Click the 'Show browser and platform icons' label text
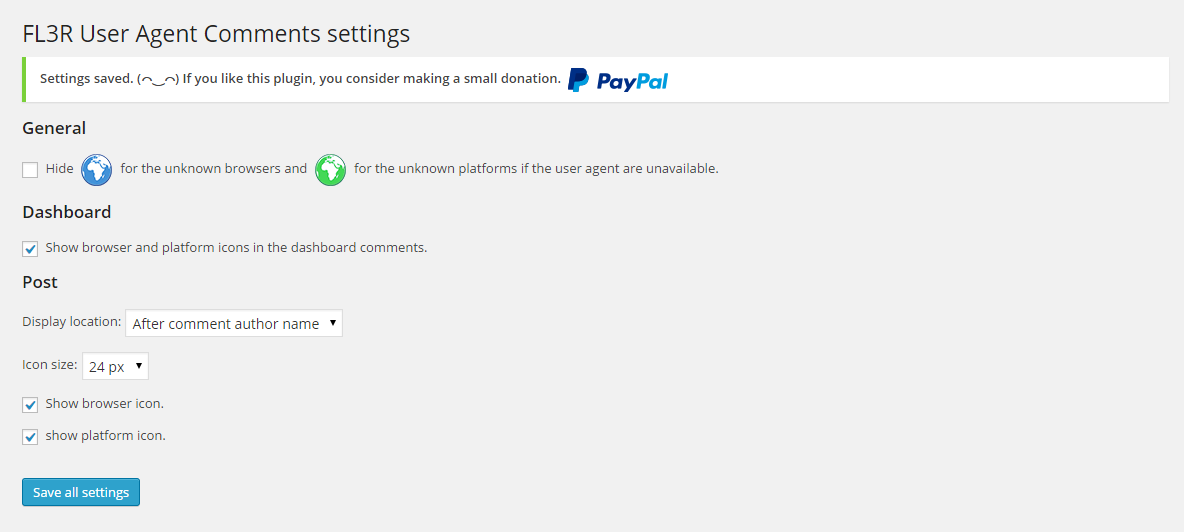 click(x=236, y=247)
